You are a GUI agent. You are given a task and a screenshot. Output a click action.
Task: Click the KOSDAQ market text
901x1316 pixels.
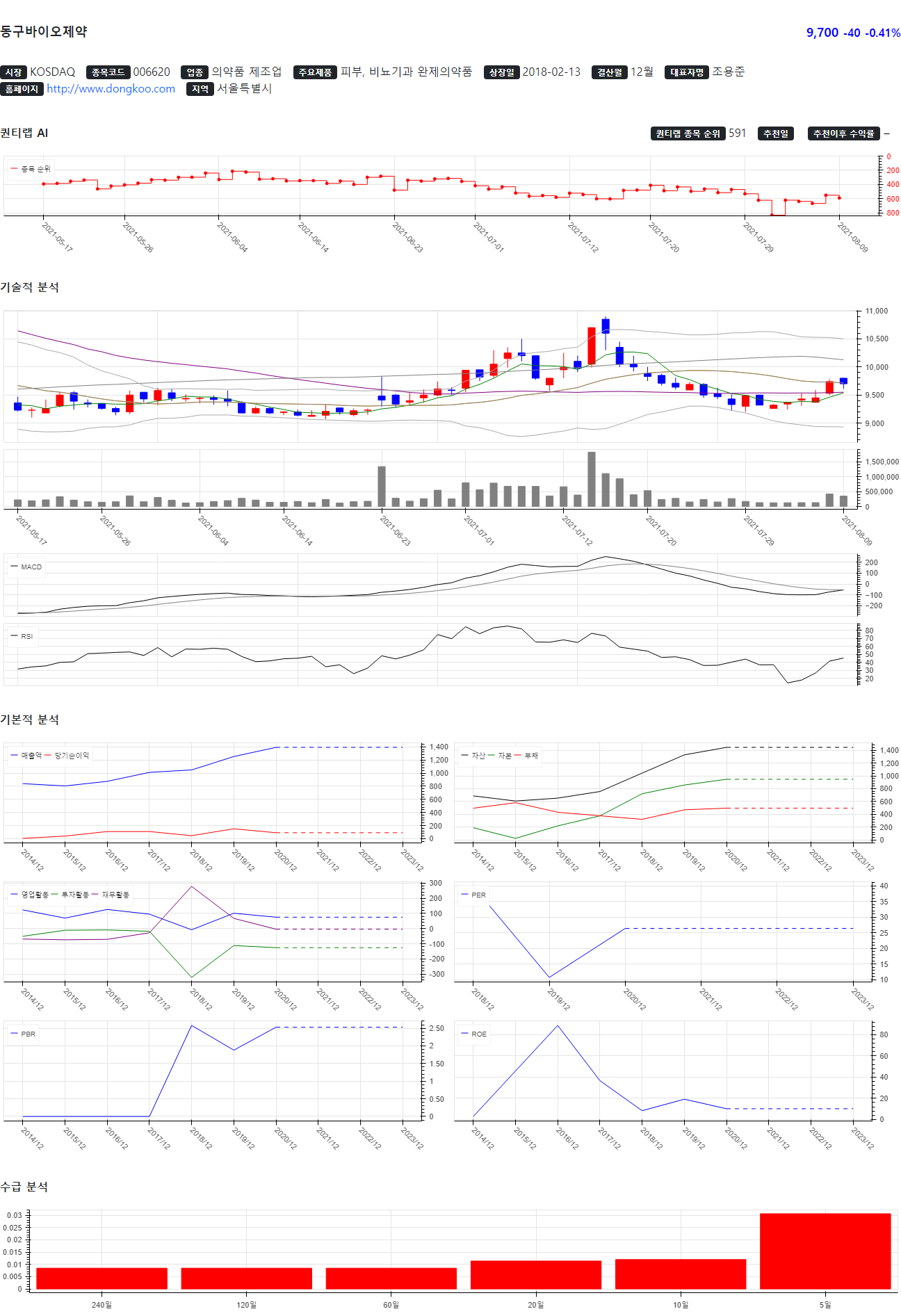coord(52,72)
